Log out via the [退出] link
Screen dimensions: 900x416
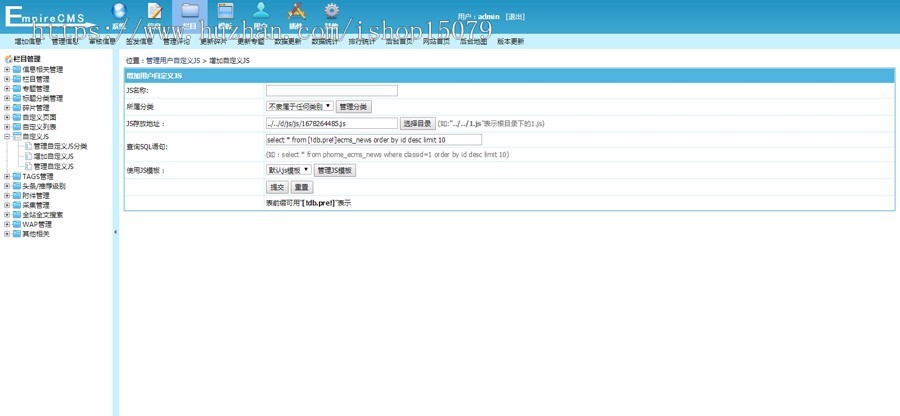click(515, 17)
